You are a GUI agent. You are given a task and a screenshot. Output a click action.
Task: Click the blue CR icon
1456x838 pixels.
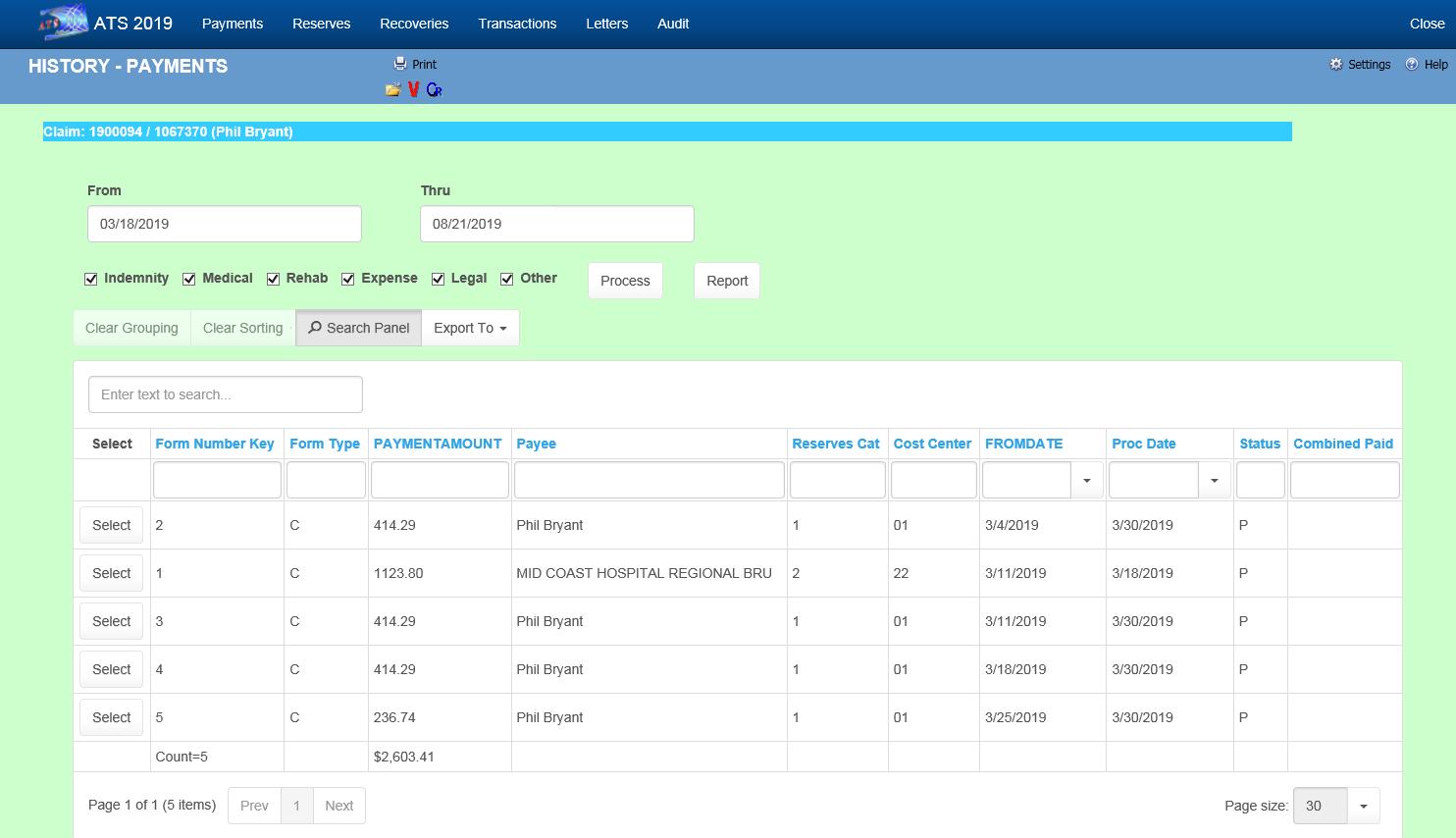[x=434, y=90]
